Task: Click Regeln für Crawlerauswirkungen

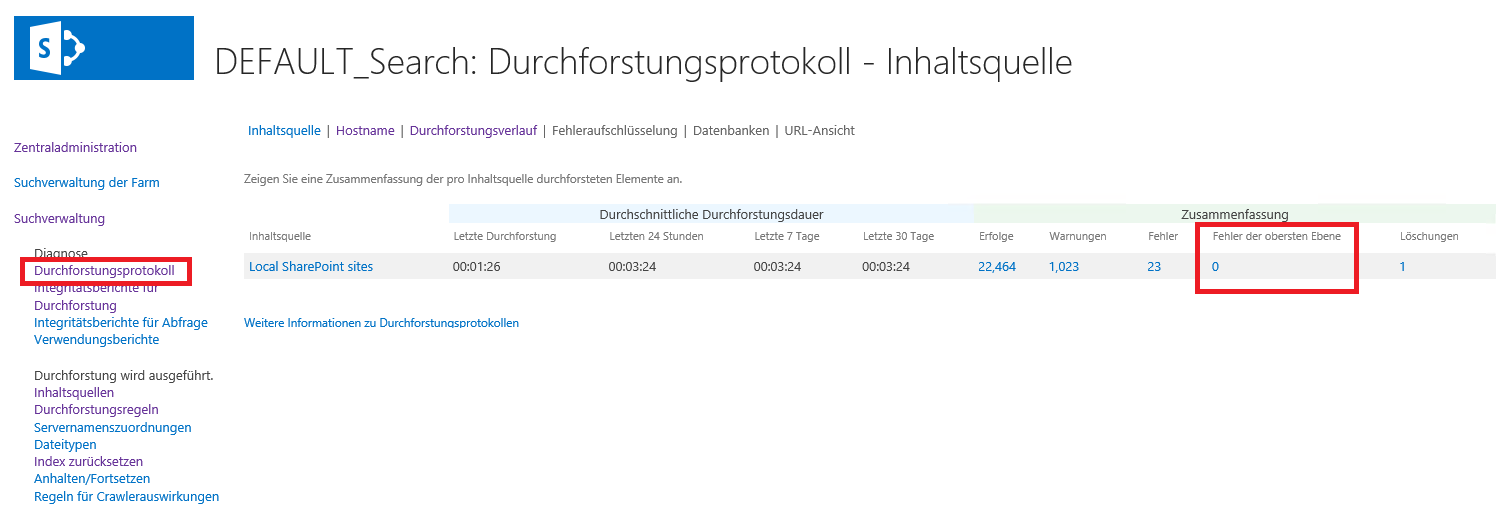Action: click(x=126, y=497)
